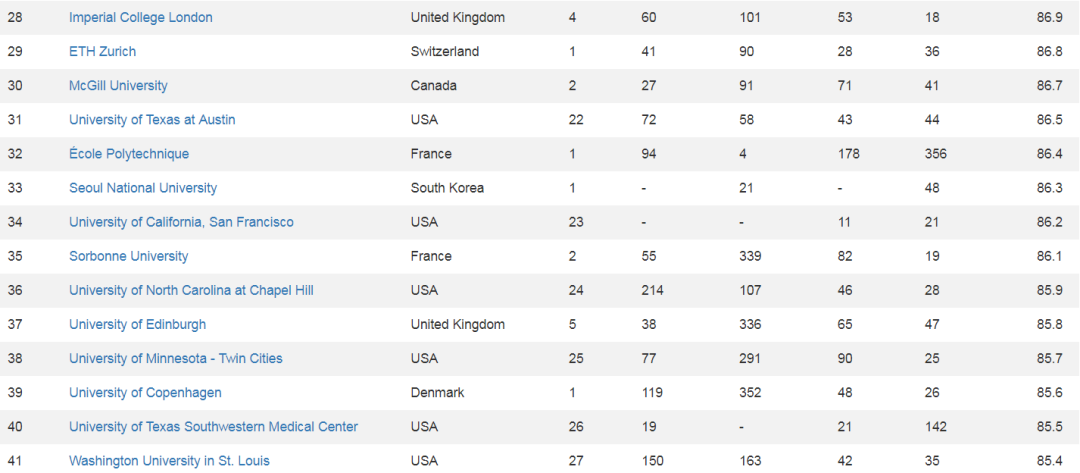Select the University of Copenhagen link
This screenshot has height=473, width=1080.
tap(145, 393)
